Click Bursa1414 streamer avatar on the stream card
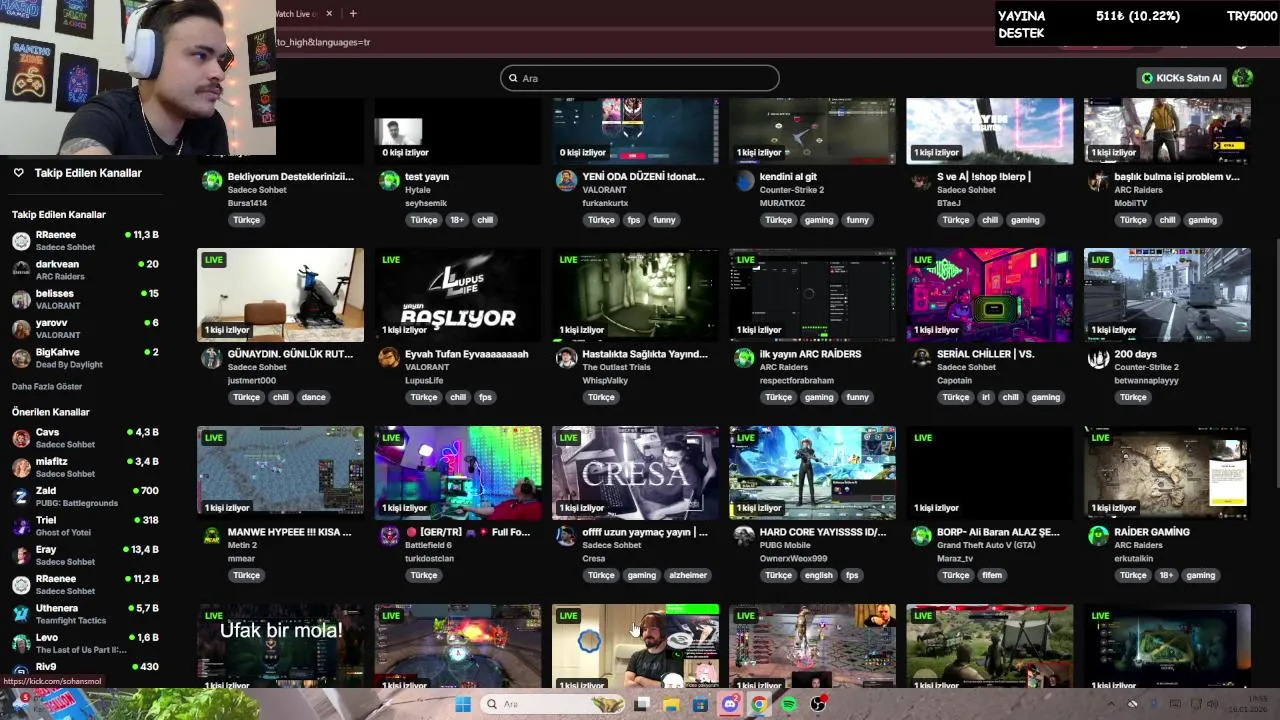Viewport: 1280px width, 720px height. click(212, 180)
